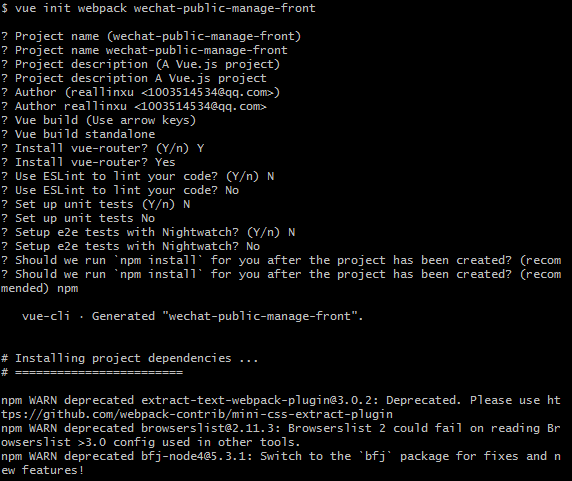Click 'Set up unit tests No' line
Image resolution: width=572 pixels, height=481 pixels.
pyautogui.click(x=78, y=218)
